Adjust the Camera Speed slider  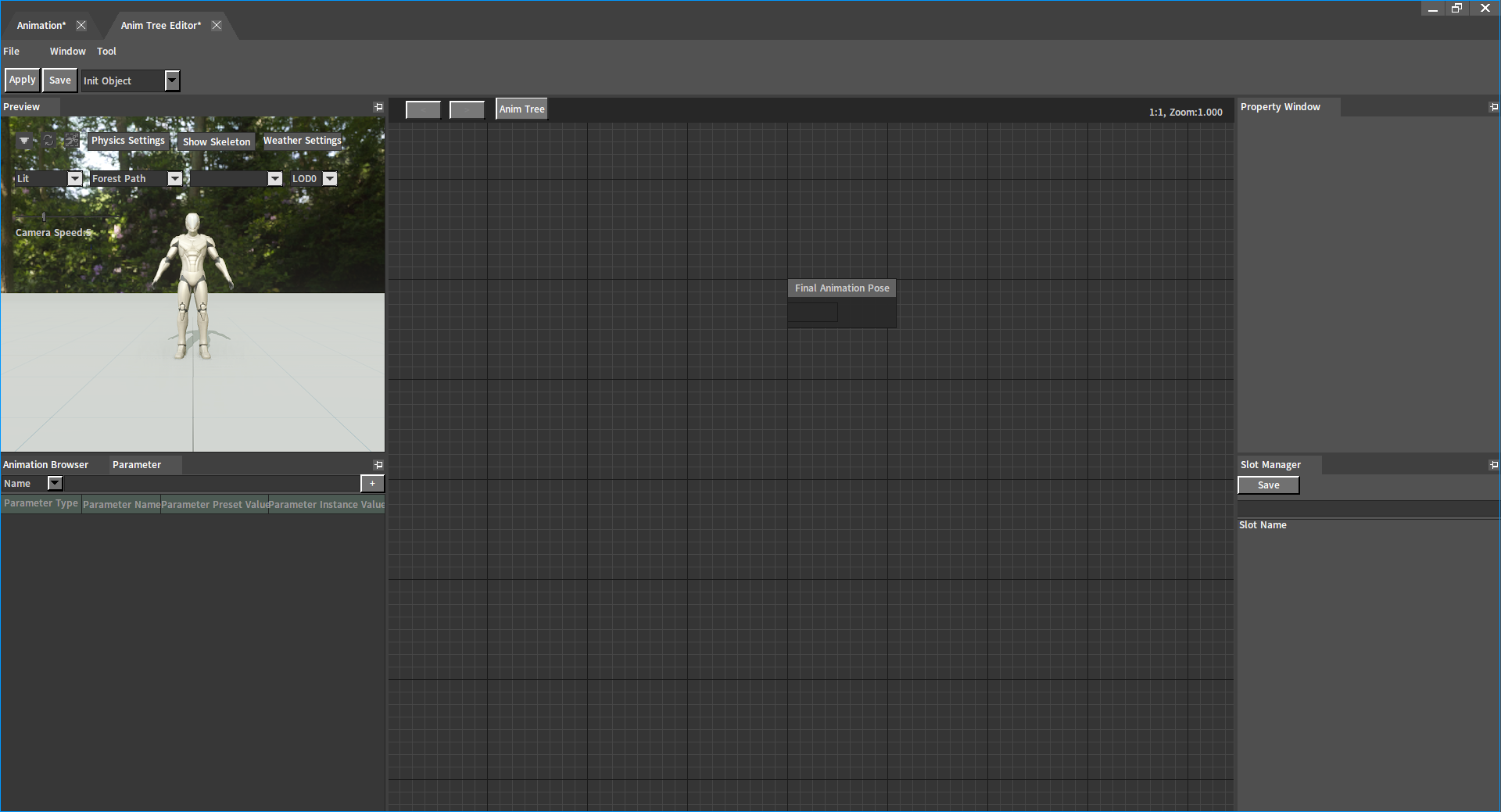point(44,216)
